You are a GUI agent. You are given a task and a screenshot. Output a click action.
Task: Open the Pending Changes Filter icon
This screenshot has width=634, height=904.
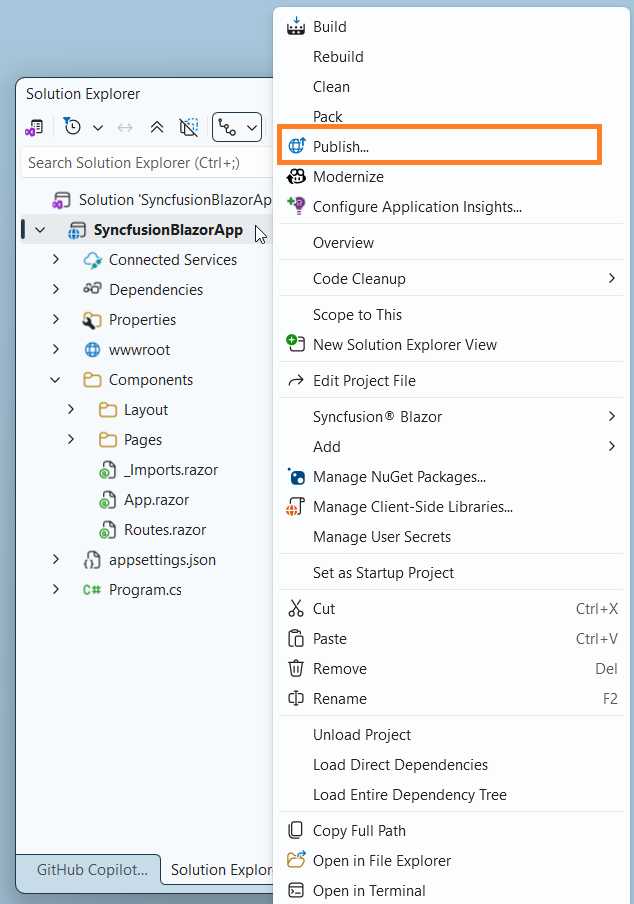pos(72,127)
